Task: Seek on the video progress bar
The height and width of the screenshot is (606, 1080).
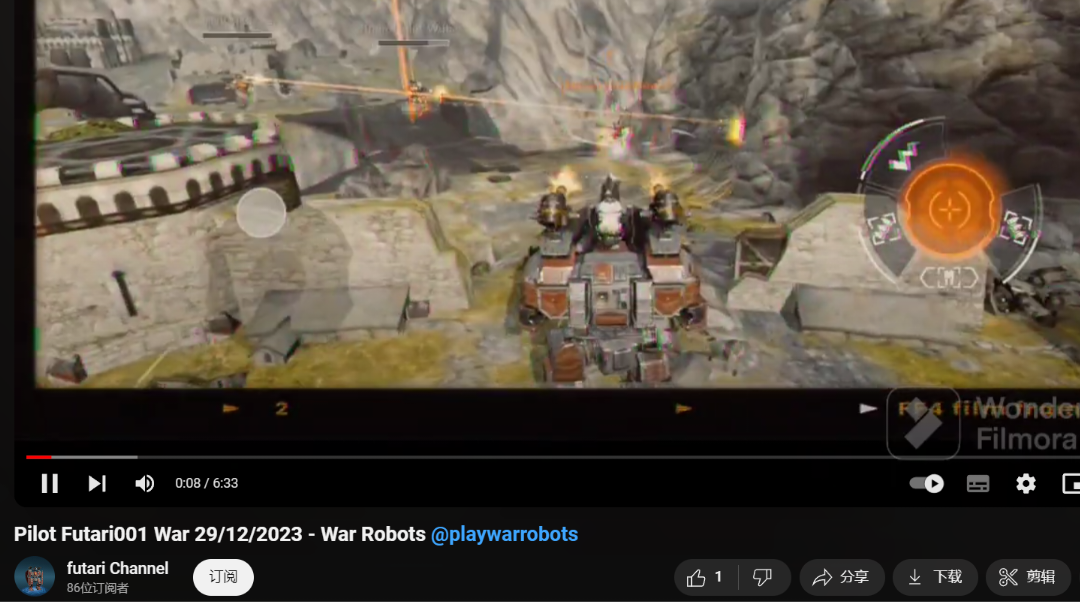Action: 553,457
